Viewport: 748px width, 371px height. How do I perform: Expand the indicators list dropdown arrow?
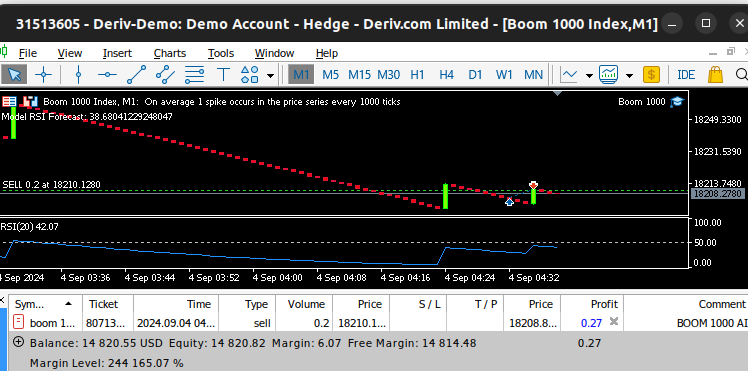tap(629, 75)
